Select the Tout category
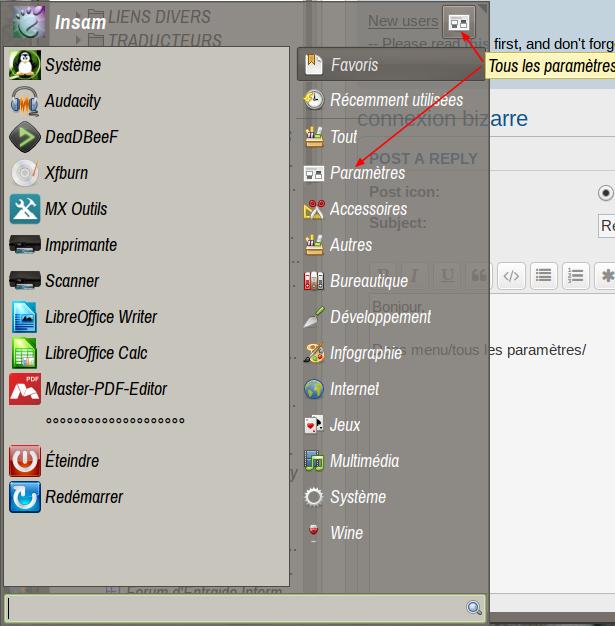Screen dimensions: 615x626 click(391, 137)
